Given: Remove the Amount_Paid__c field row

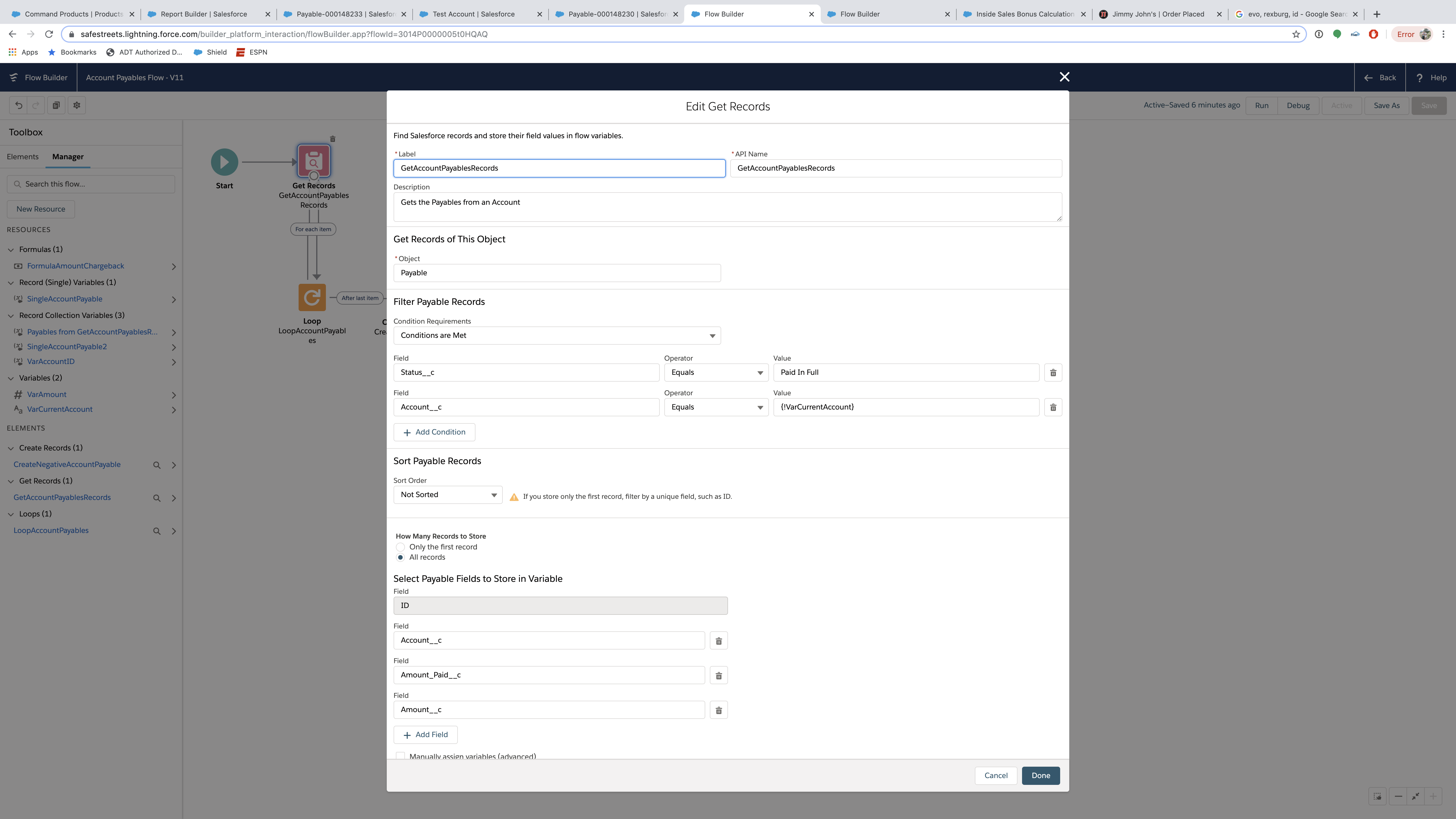Looking at the screenshot, I should click(718, 675).
